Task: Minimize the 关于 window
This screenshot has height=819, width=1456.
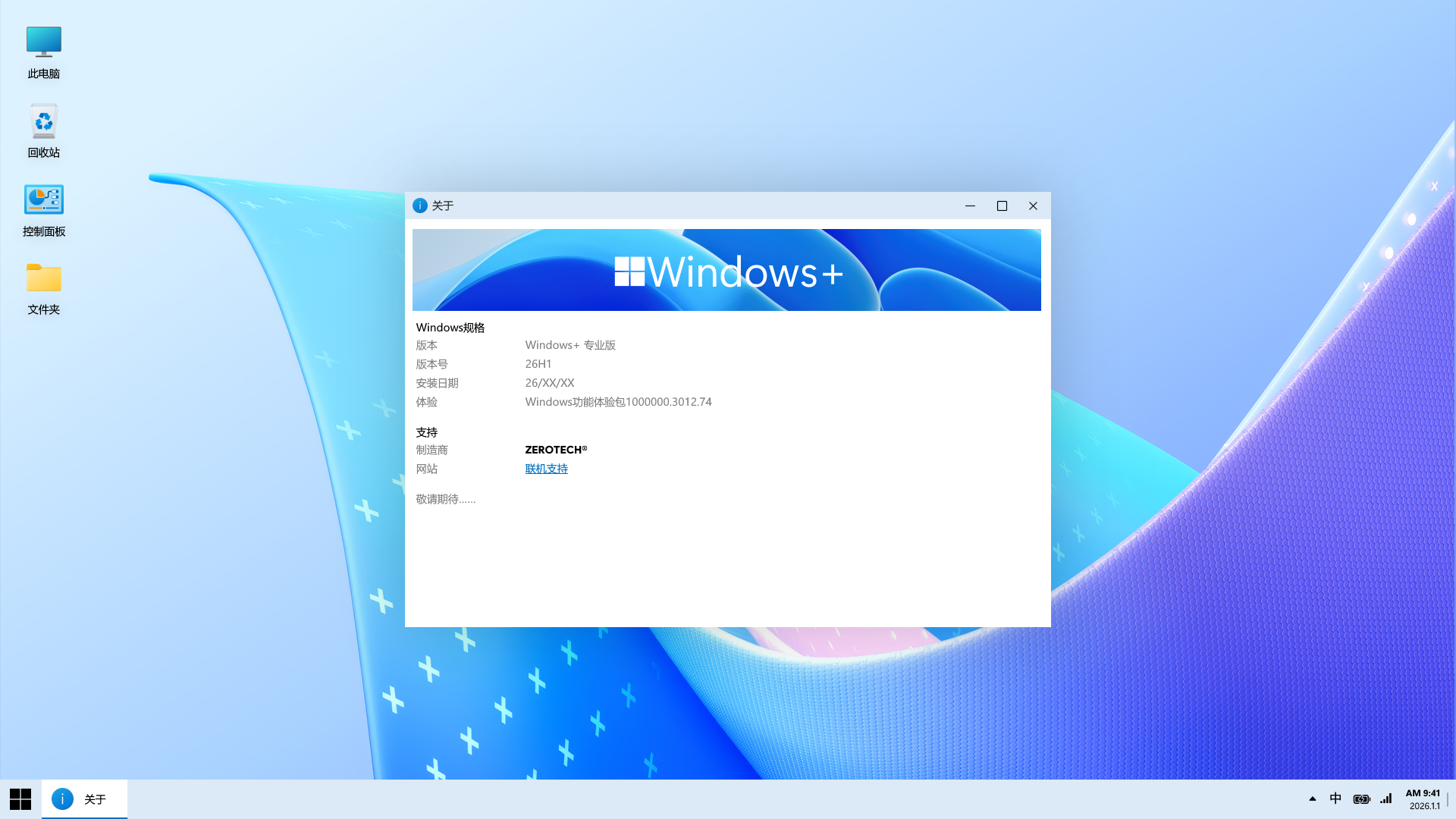Action: point(970,206)
